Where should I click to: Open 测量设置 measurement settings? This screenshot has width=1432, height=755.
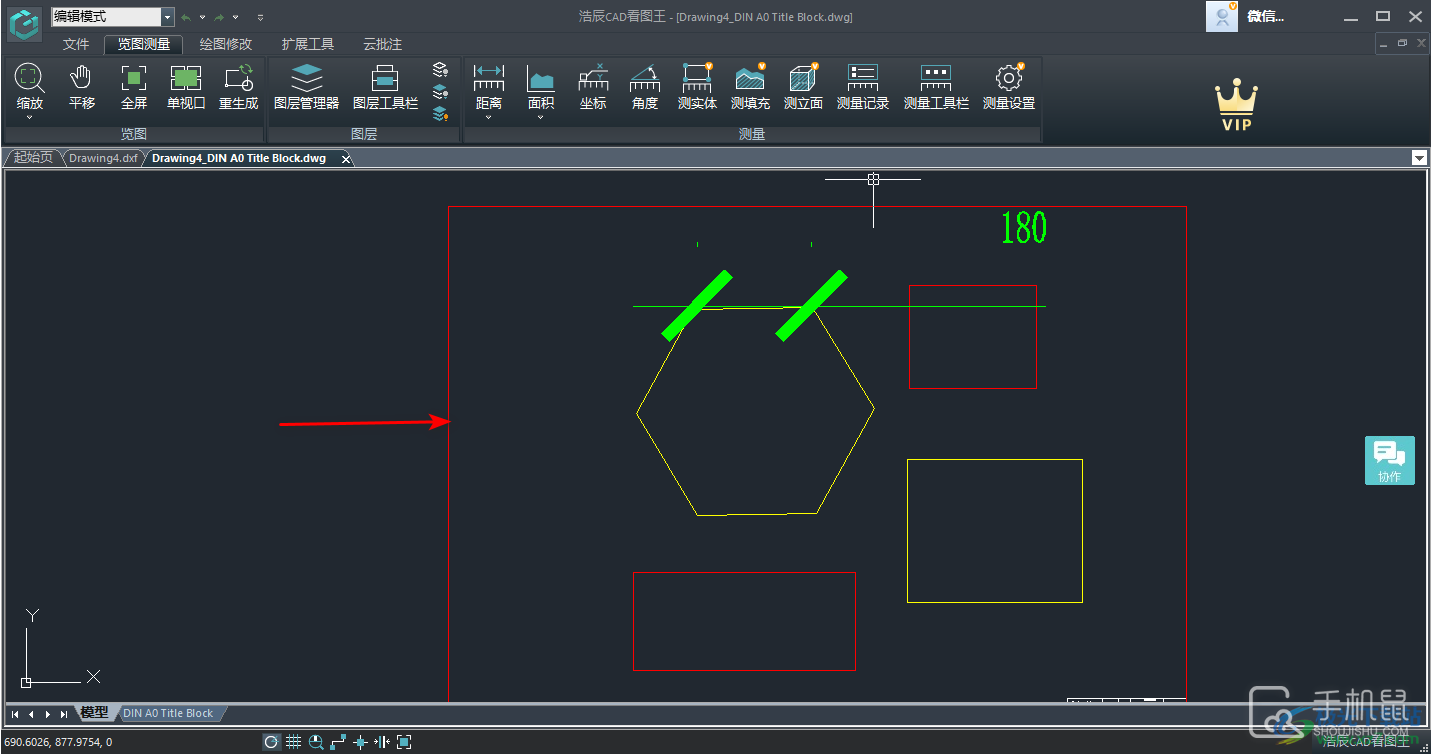click(1008, 87)
